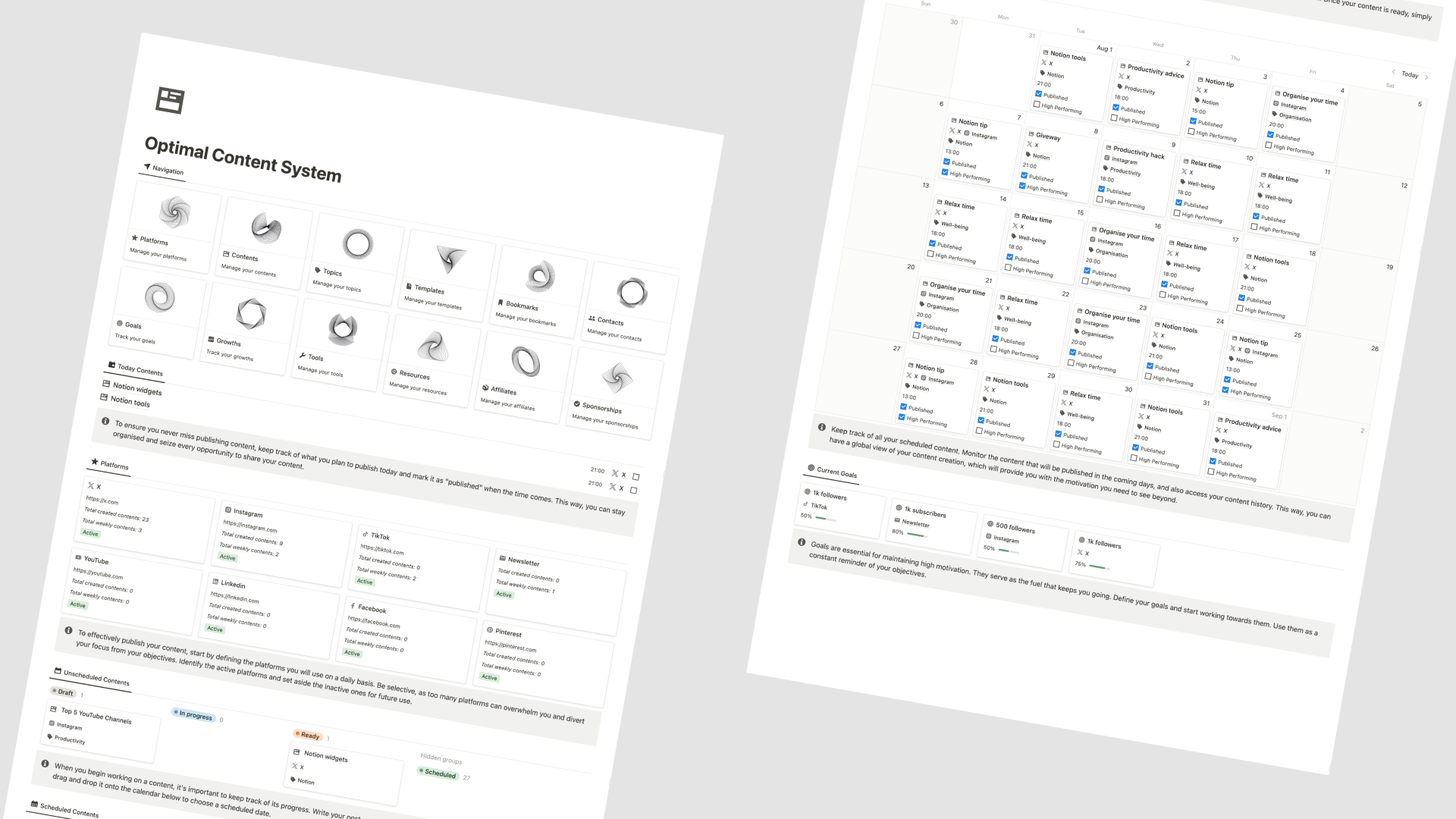The height and width of the screenshot is (819, 1456).
Task: Go to next month with the right chevron
Action: (1426, 77)
